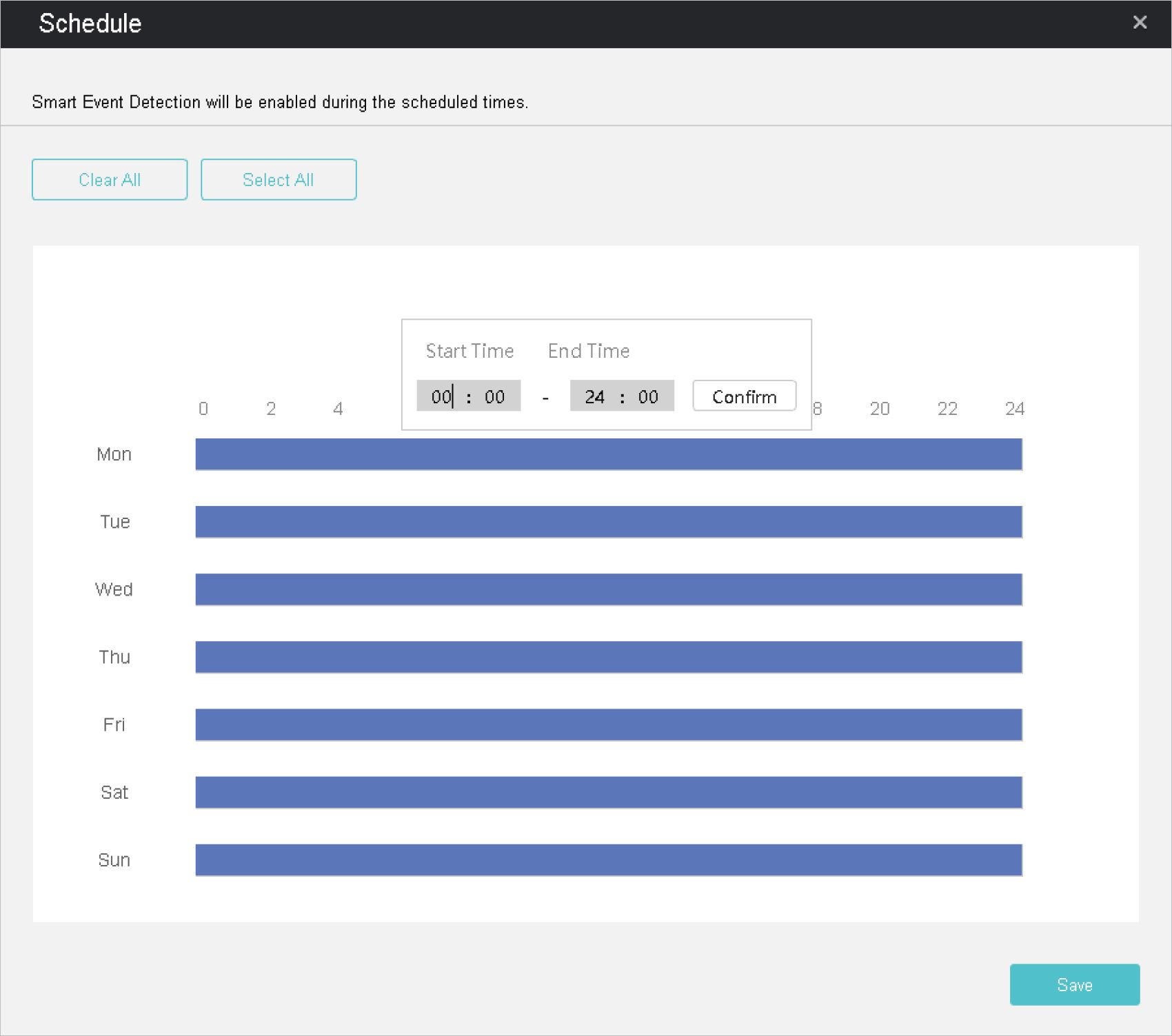Select the Thursday schedule bar
This screenshot has height=1036, width=1172.
click(608, 657)
